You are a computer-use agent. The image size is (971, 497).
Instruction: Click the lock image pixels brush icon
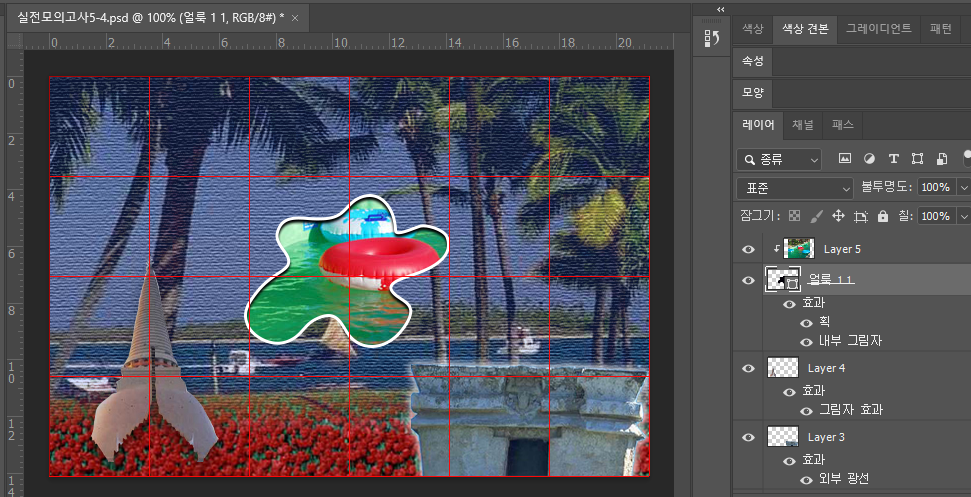click(x=816, y=216)
